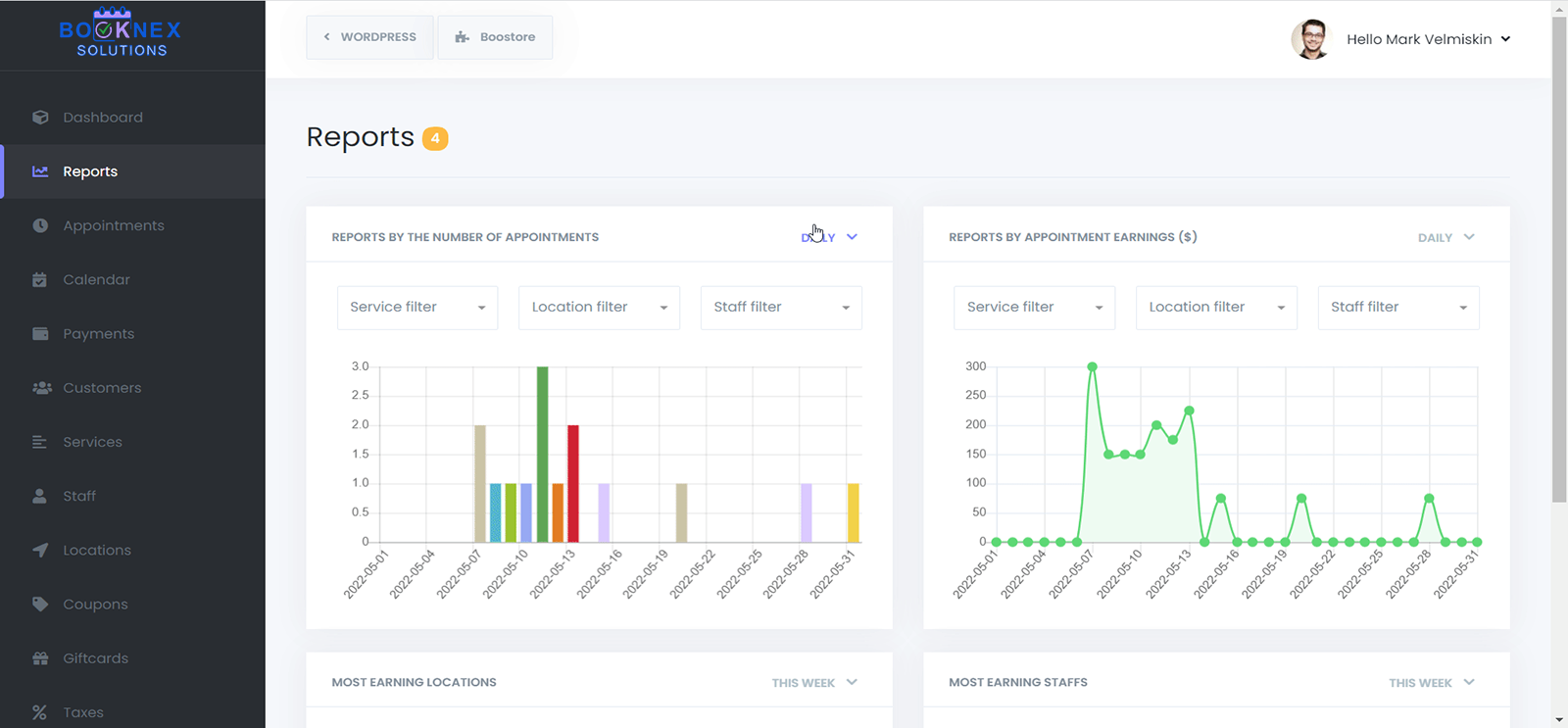This screenshot has height=728, width=1568.
Task: Click the Coupons tag icon
Action: (x=40, y=605)
